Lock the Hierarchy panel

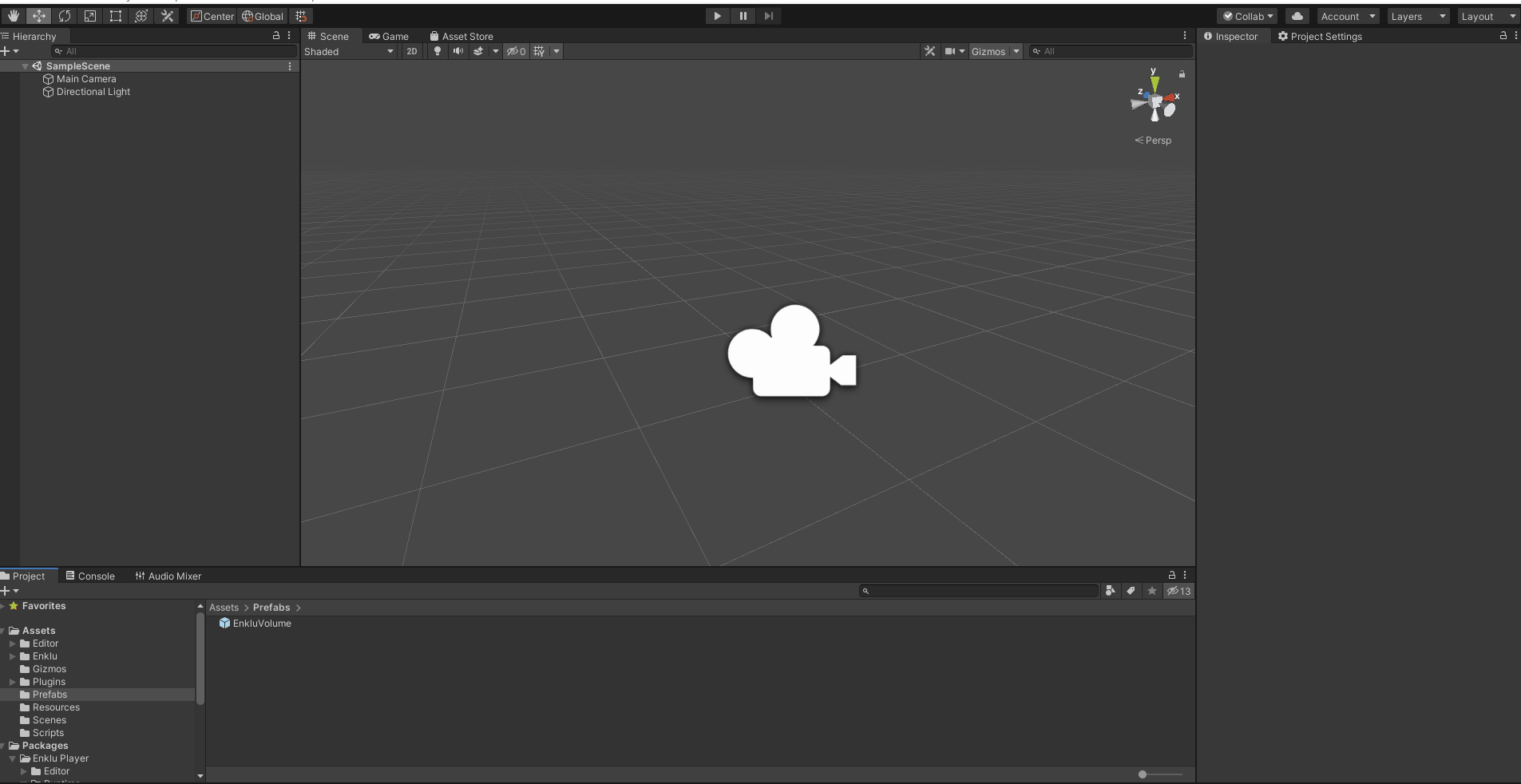pos(276,36)
